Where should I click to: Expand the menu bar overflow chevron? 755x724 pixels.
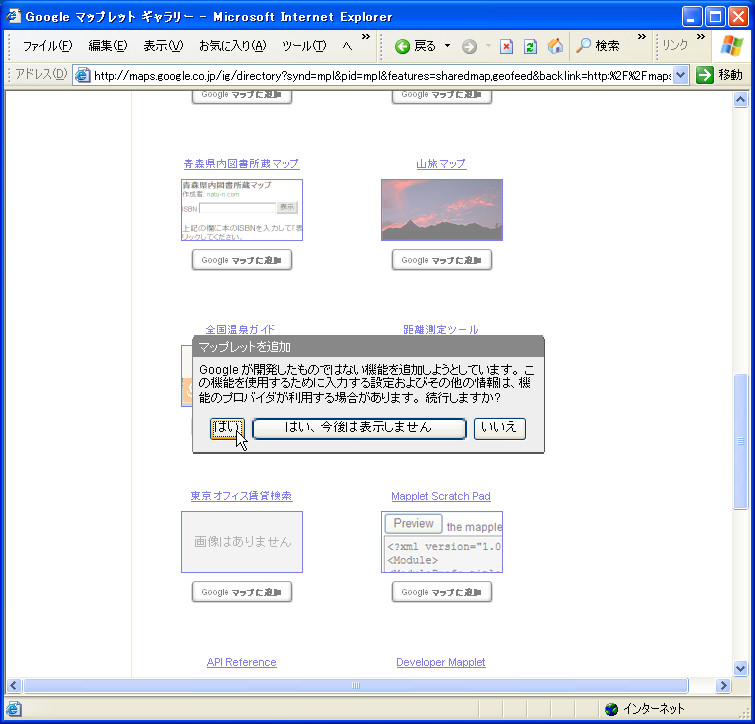366,37
